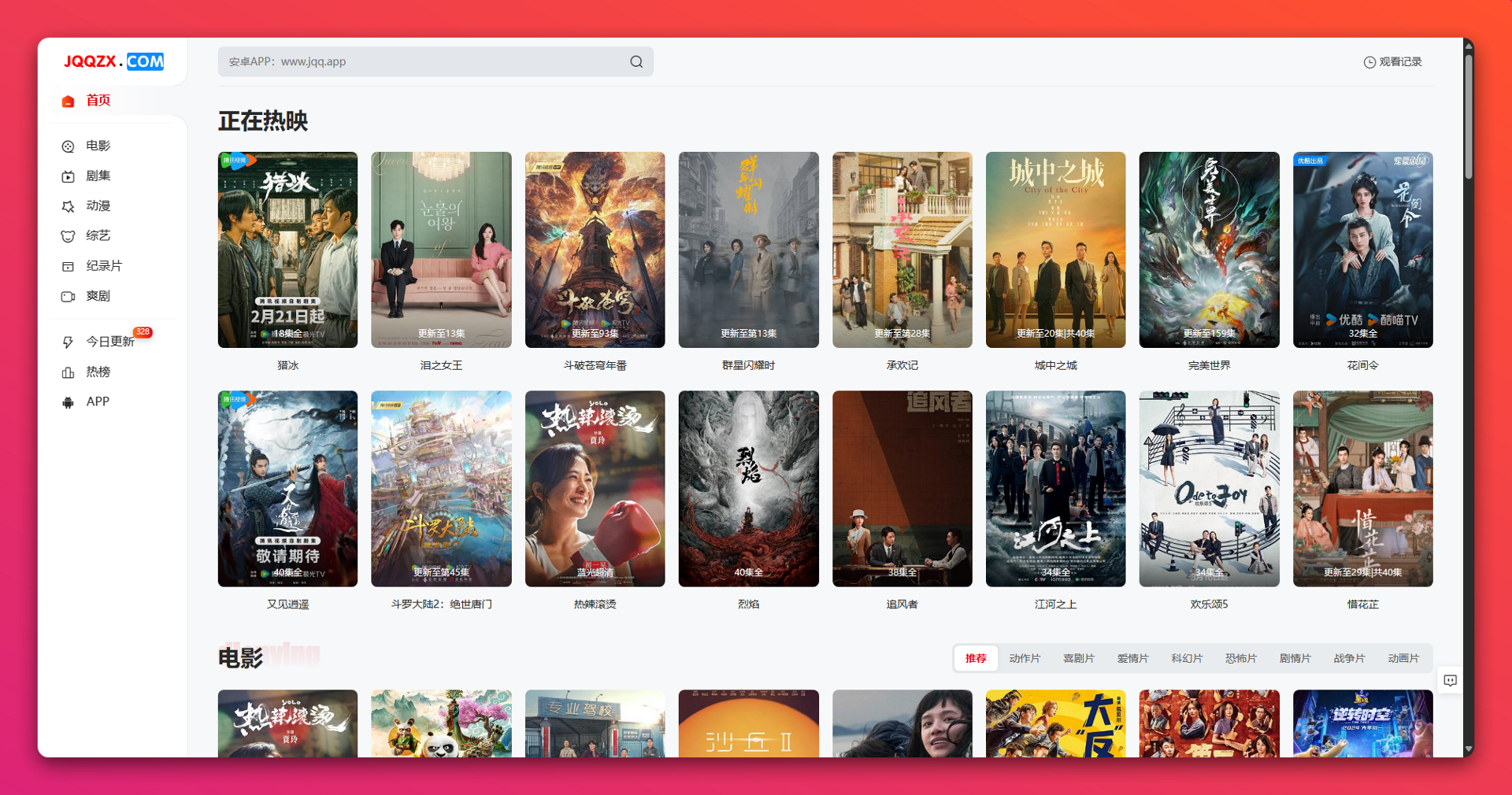The image size is (1512, 795).
Task: Select the 推荐 recommended tab
Action: point(976,658)
